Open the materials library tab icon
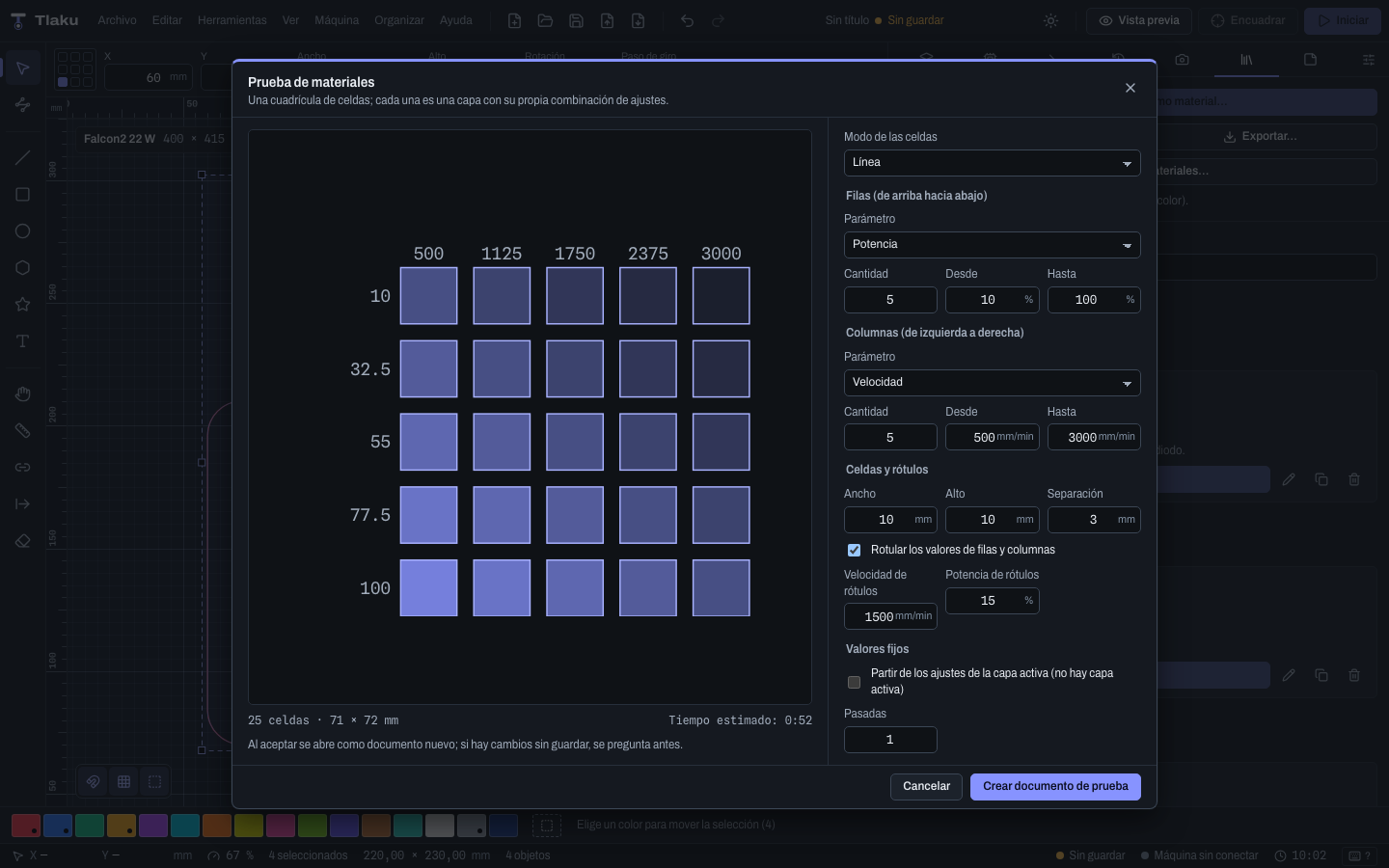The image size is (1389, 868). click(1246, 60)
